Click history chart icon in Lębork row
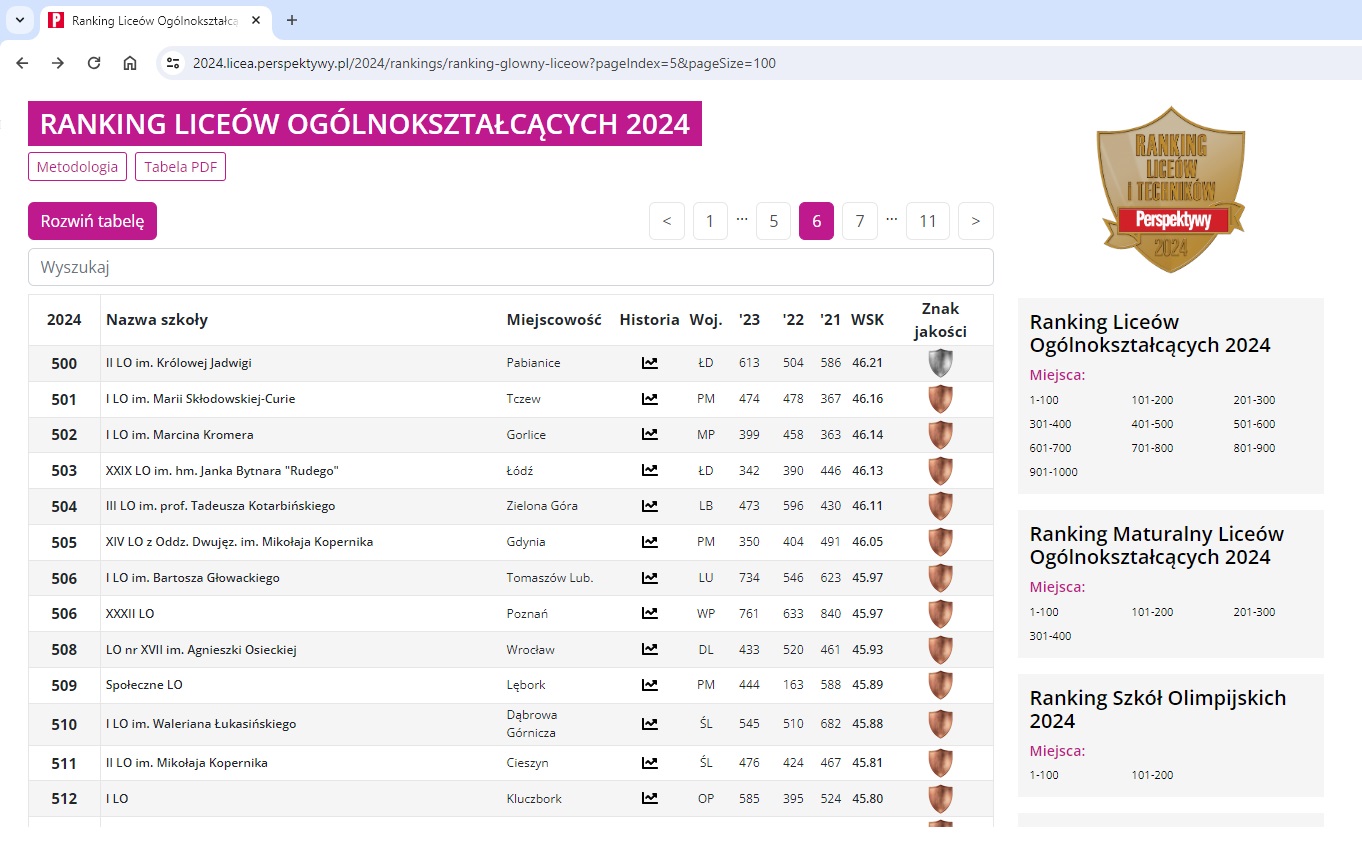1362x846 pixels. click(x=649, y=685)
